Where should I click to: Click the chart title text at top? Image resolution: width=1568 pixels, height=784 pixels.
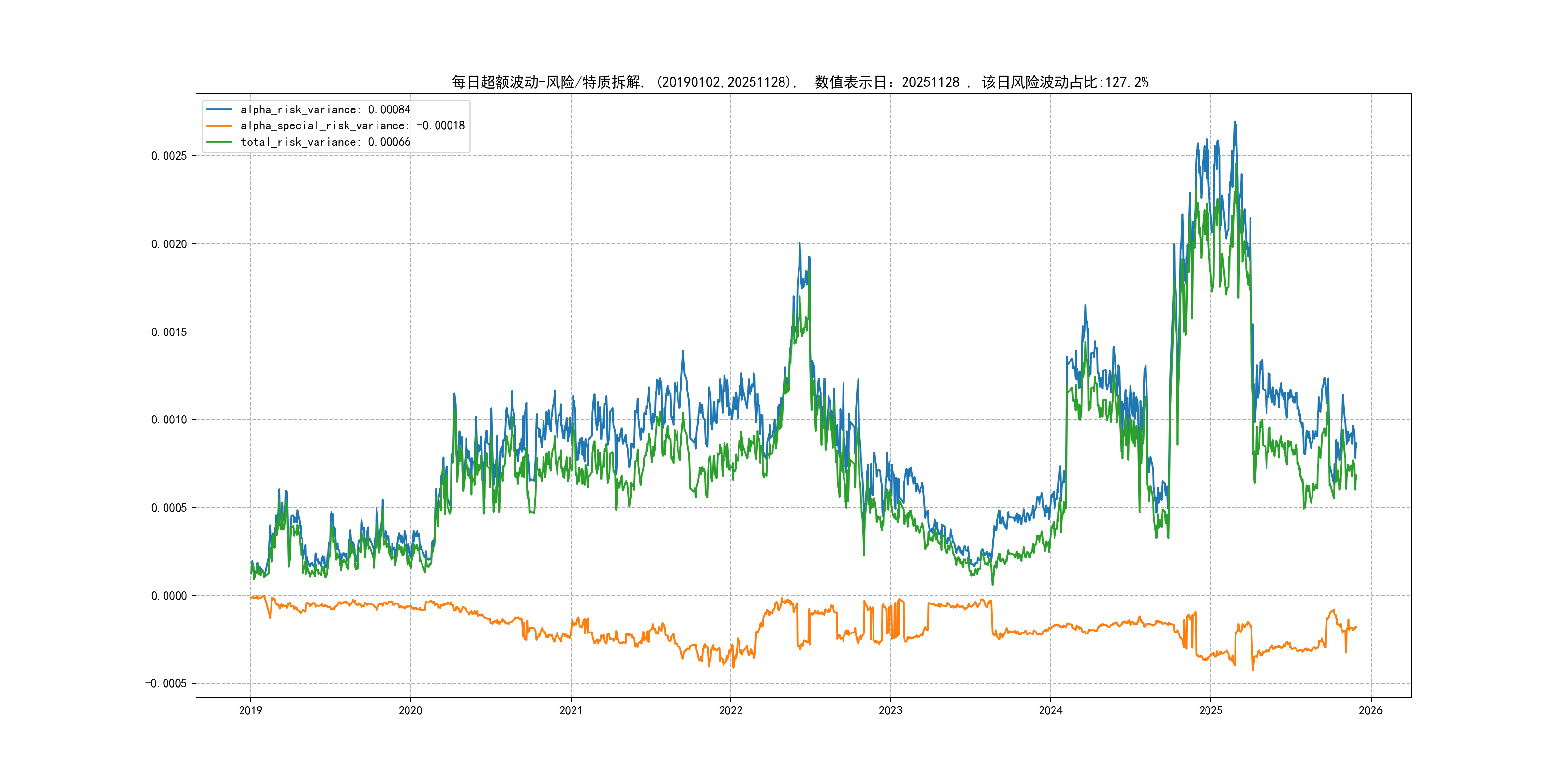[800, 82]
